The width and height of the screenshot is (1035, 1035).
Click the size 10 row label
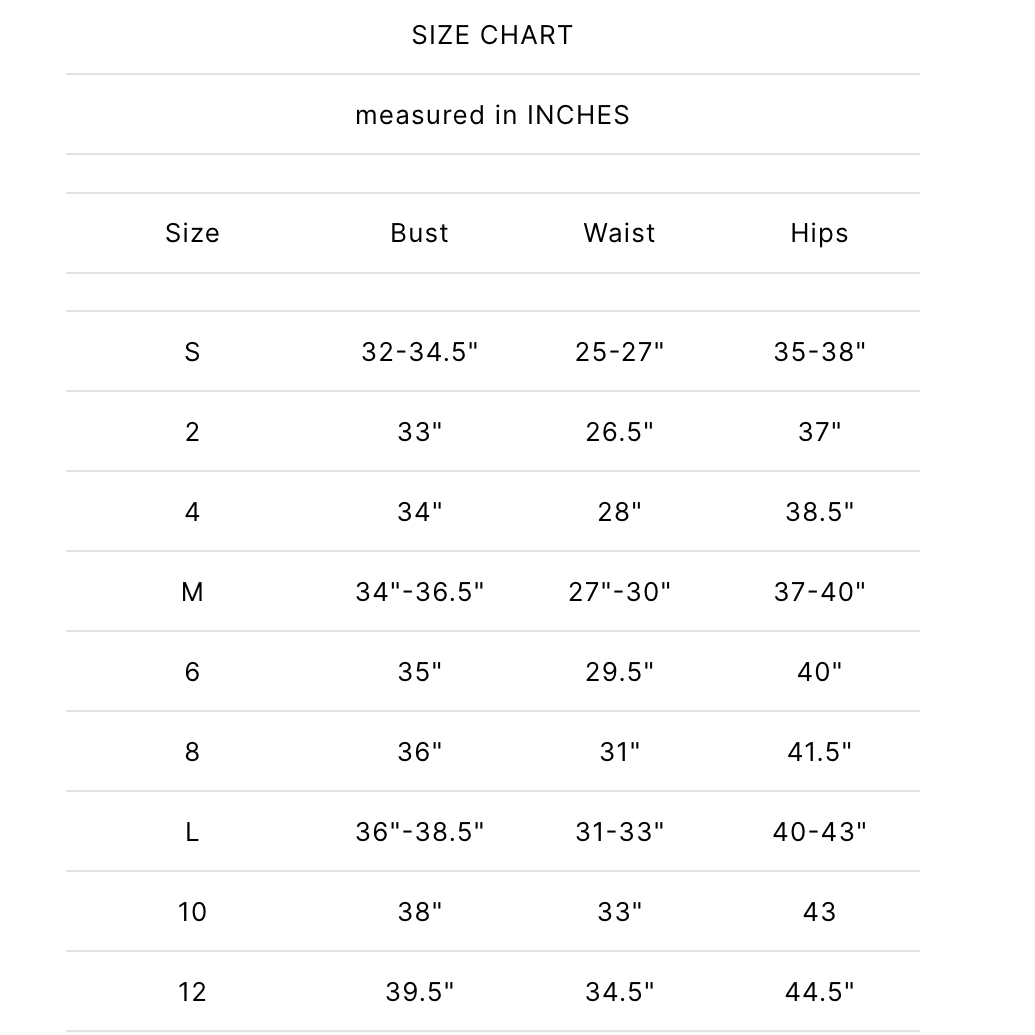(192, 912)
